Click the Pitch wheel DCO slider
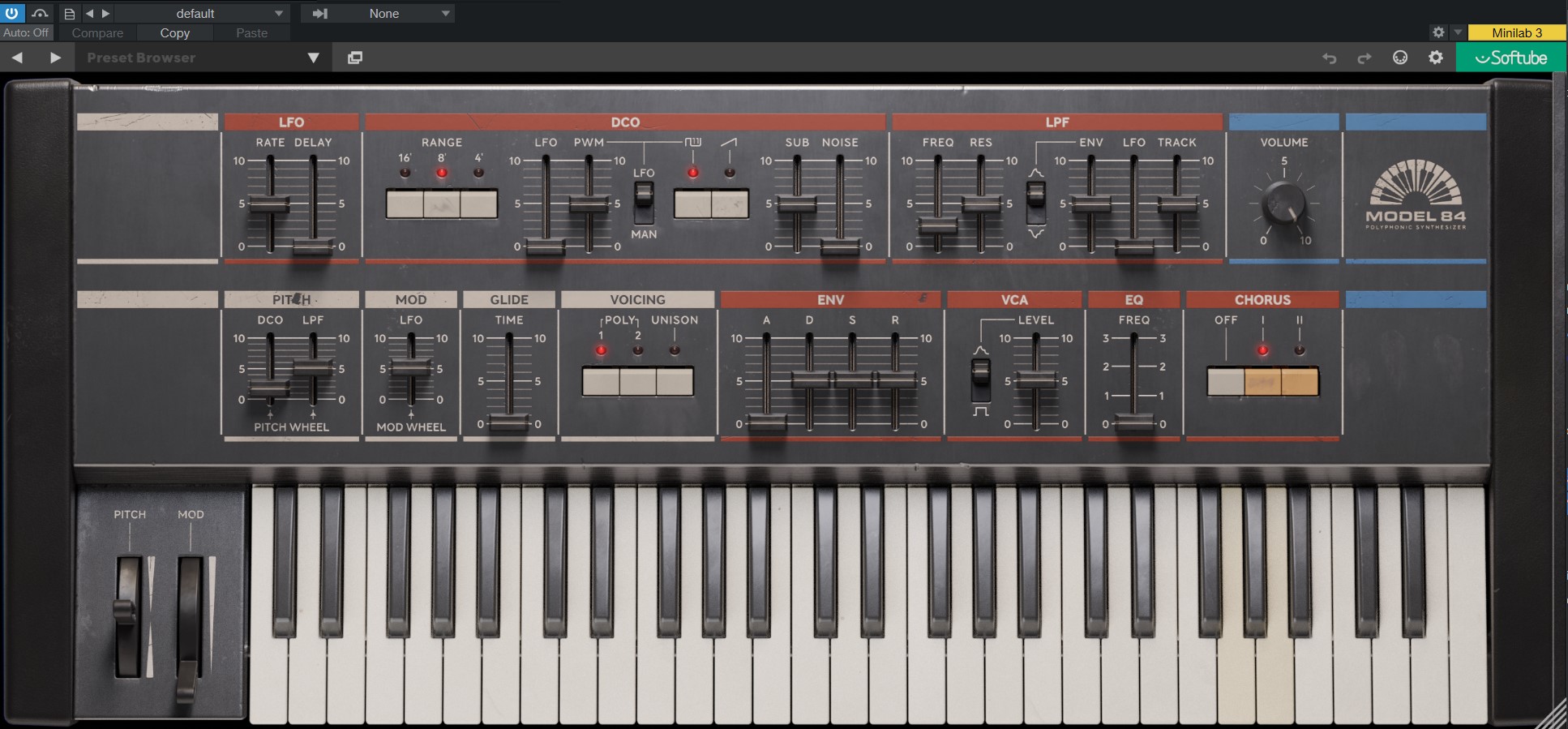This screenshot has height=729, width=1568. pyautogui.click(x=270, y=388)
